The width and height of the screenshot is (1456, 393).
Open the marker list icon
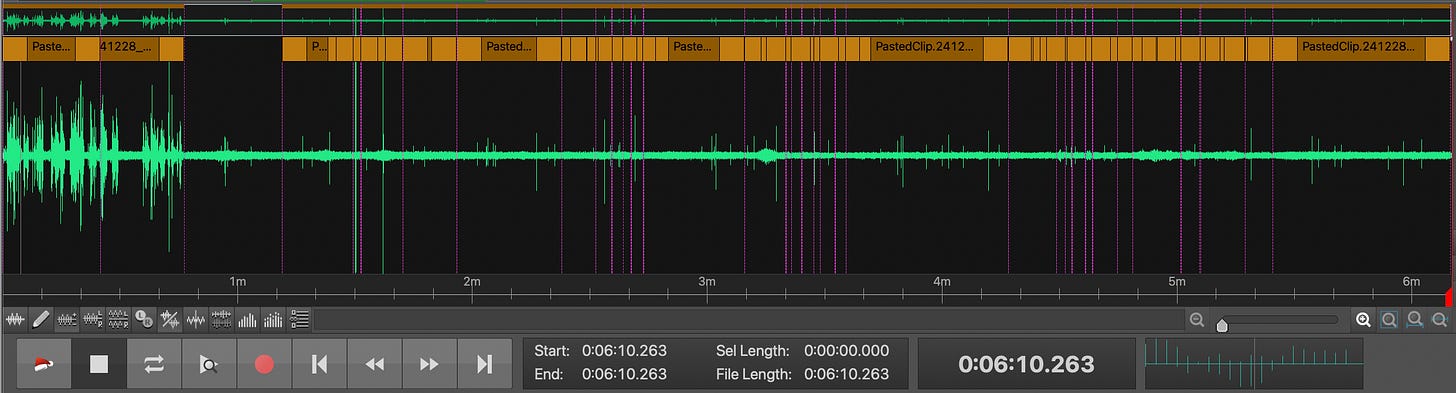(299, 320)
